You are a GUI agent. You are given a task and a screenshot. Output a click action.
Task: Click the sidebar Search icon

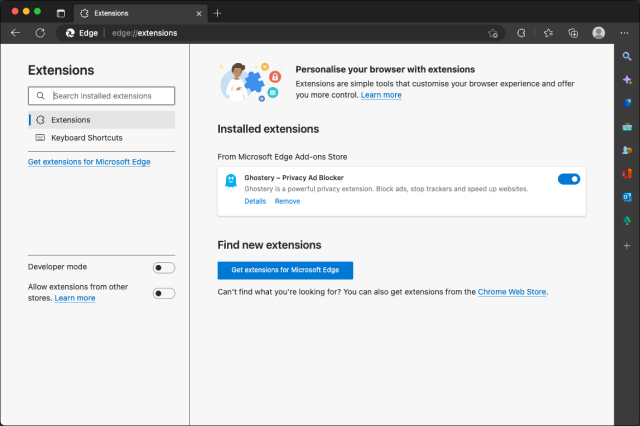click(x=627, y=56)
